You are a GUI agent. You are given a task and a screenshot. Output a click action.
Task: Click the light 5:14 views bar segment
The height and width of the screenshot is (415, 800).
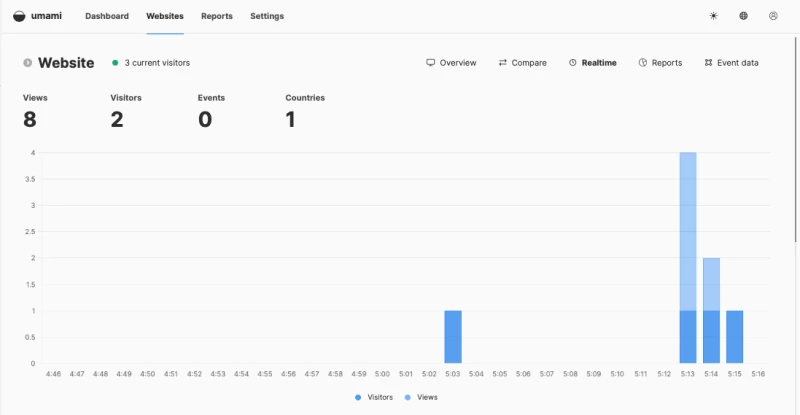tap(711, 284)
